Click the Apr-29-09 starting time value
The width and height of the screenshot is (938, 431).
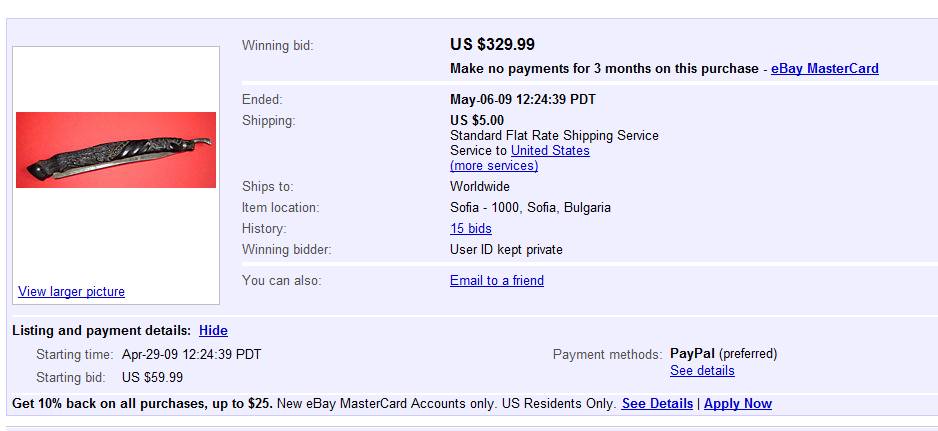click(191, 354)
